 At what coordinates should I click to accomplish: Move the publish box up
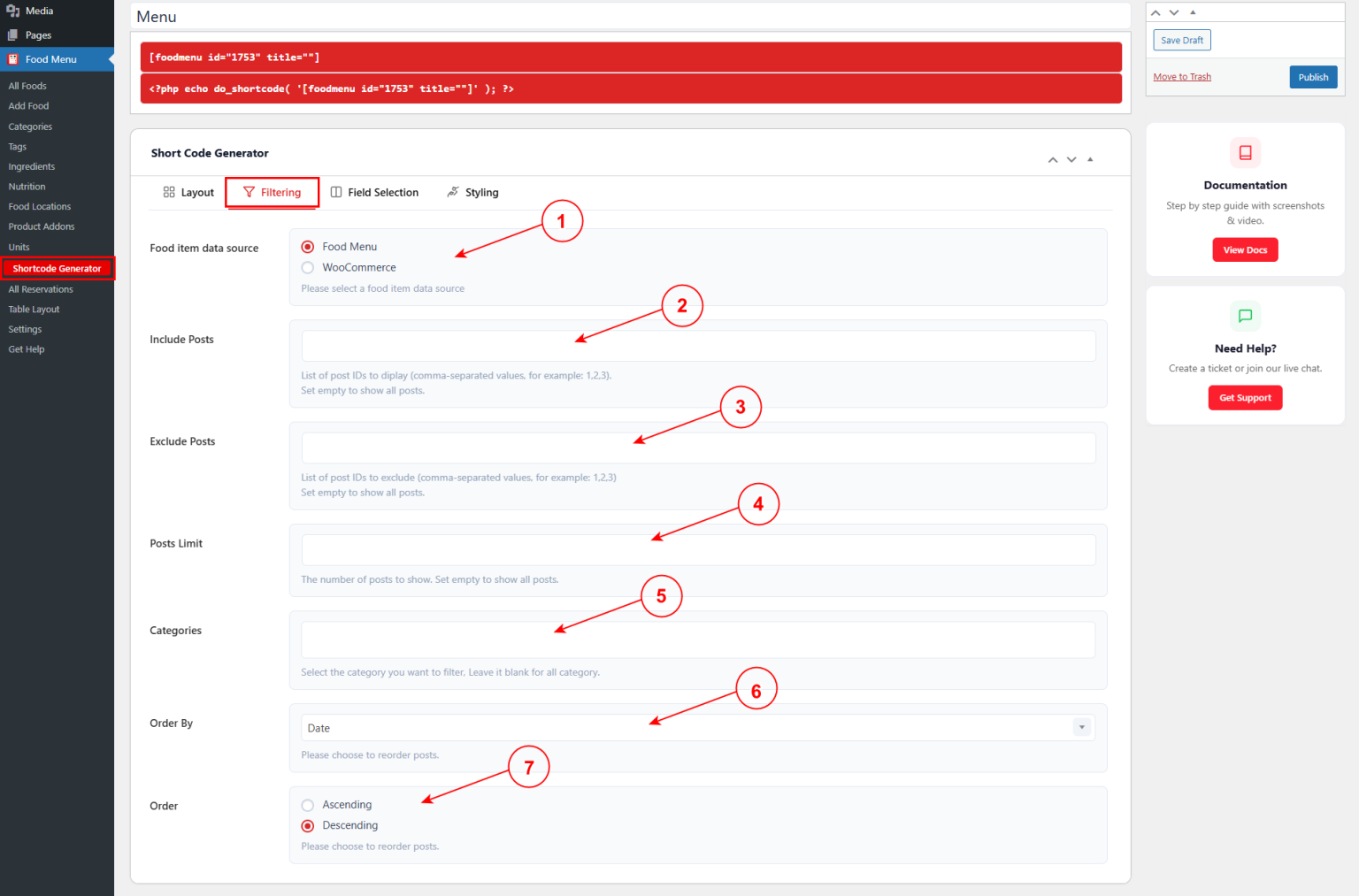1156,13
